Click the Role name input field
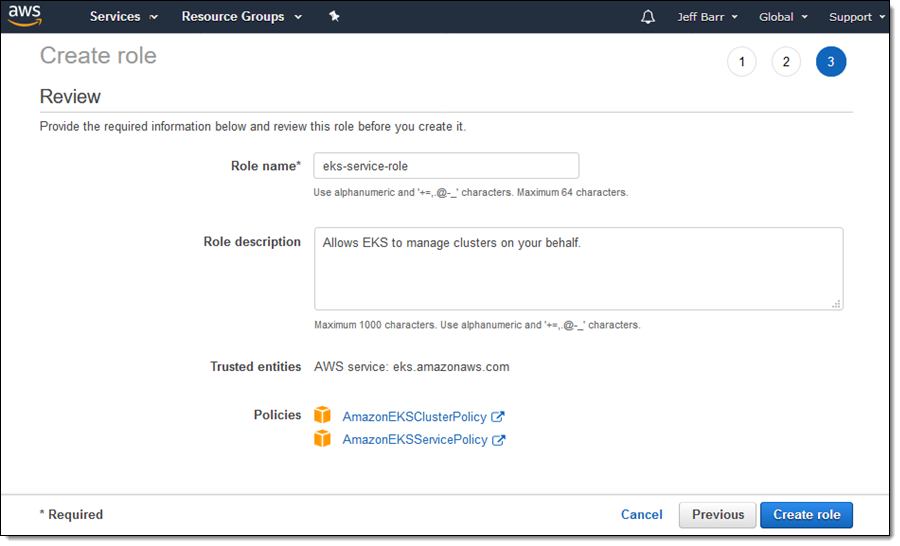 tap(446, 166)
